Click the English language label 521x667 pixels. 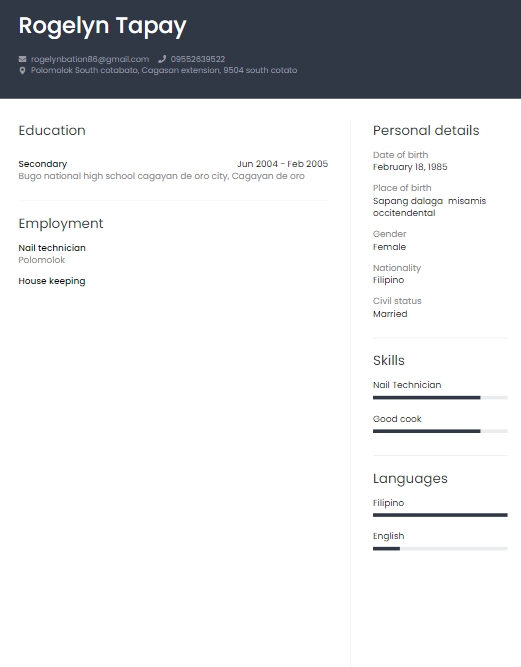point(389,536)
